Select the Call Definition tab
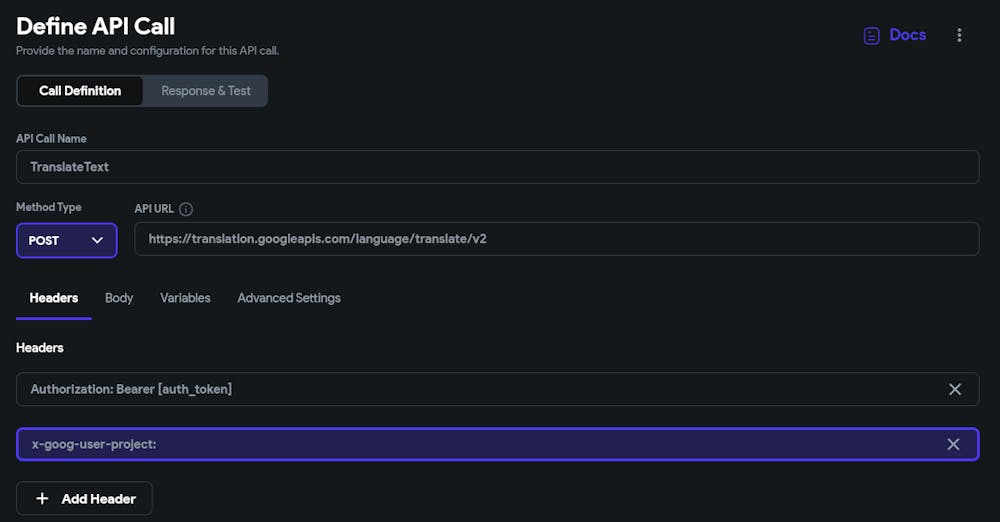Screen dimensions: 1000x522 pos(80,91)
